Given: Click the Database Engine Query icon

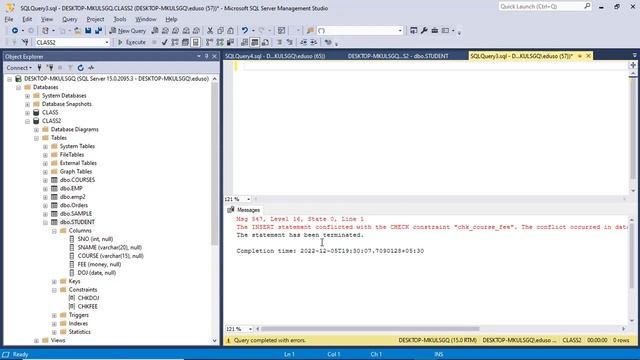Looking at the screenshot, I should 155,31.
